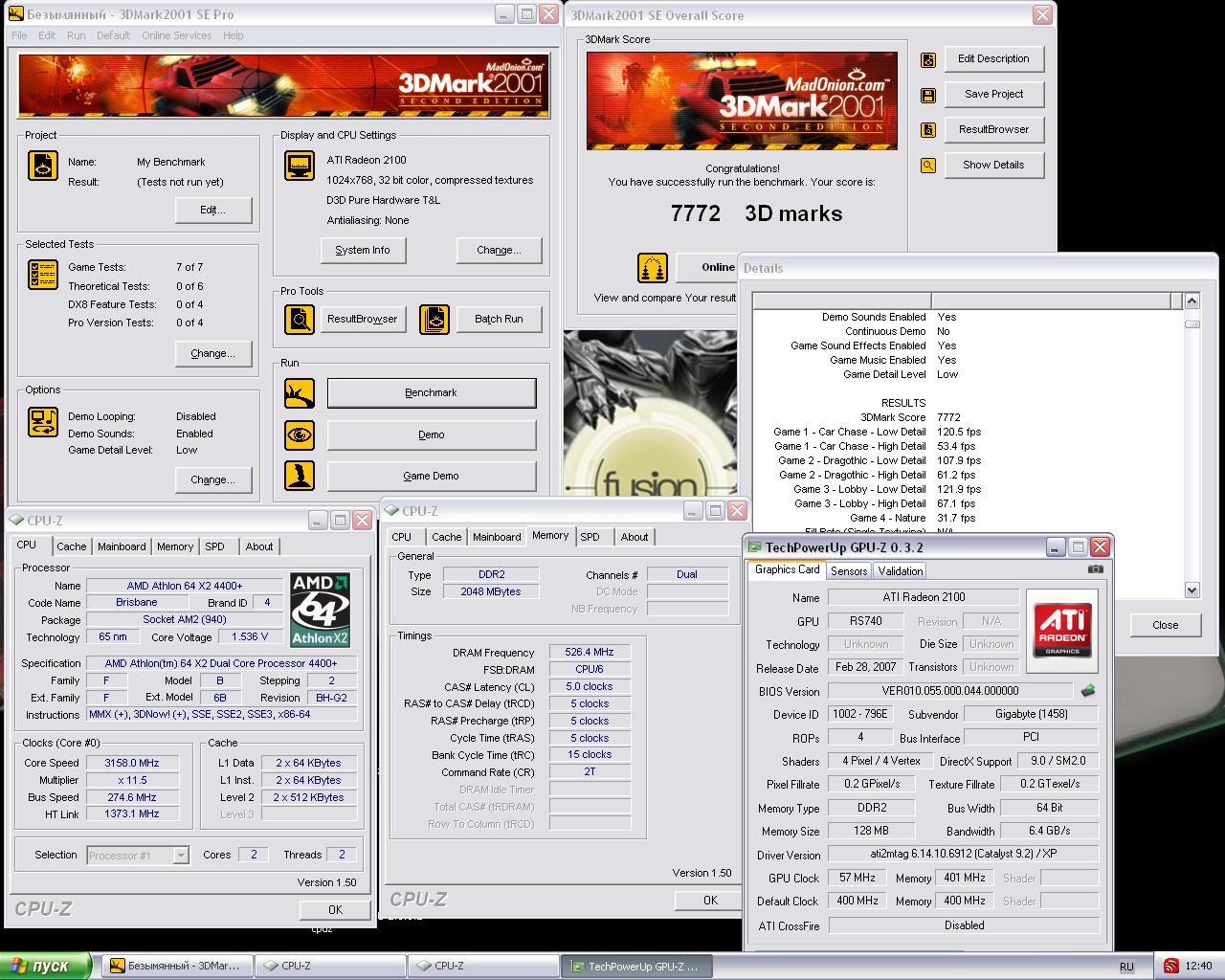Click the Options icon in 3DMark
The image size is (1225, 980).
point(43,421)
